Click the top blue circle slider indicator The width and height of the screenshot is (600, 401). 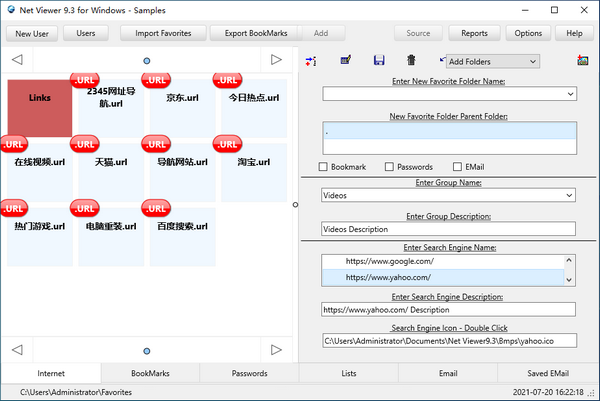pos(147,61)
